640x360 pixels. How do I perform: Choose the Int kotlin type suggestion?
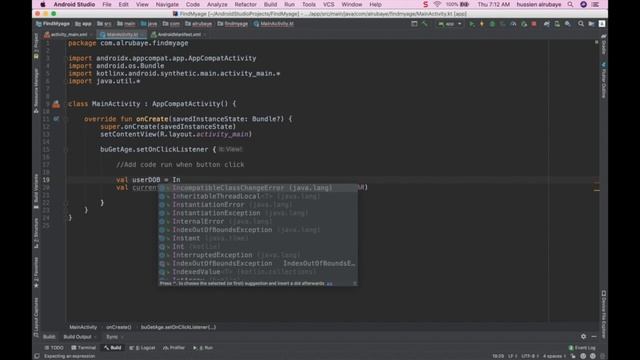pyautogui.click(x=258, y=247)
